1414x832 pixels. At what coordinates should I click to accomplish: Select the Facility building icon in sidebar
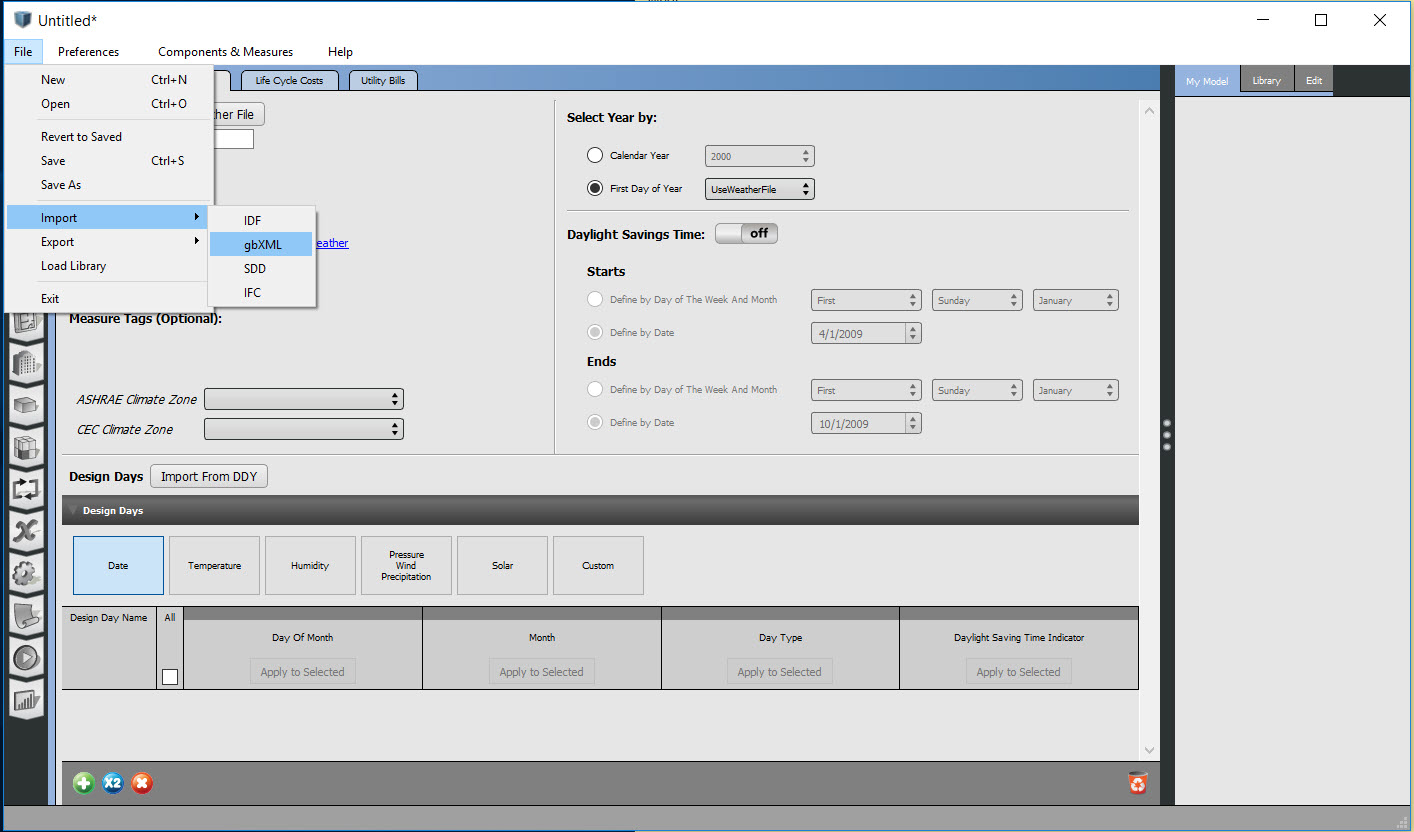[26, 364]
